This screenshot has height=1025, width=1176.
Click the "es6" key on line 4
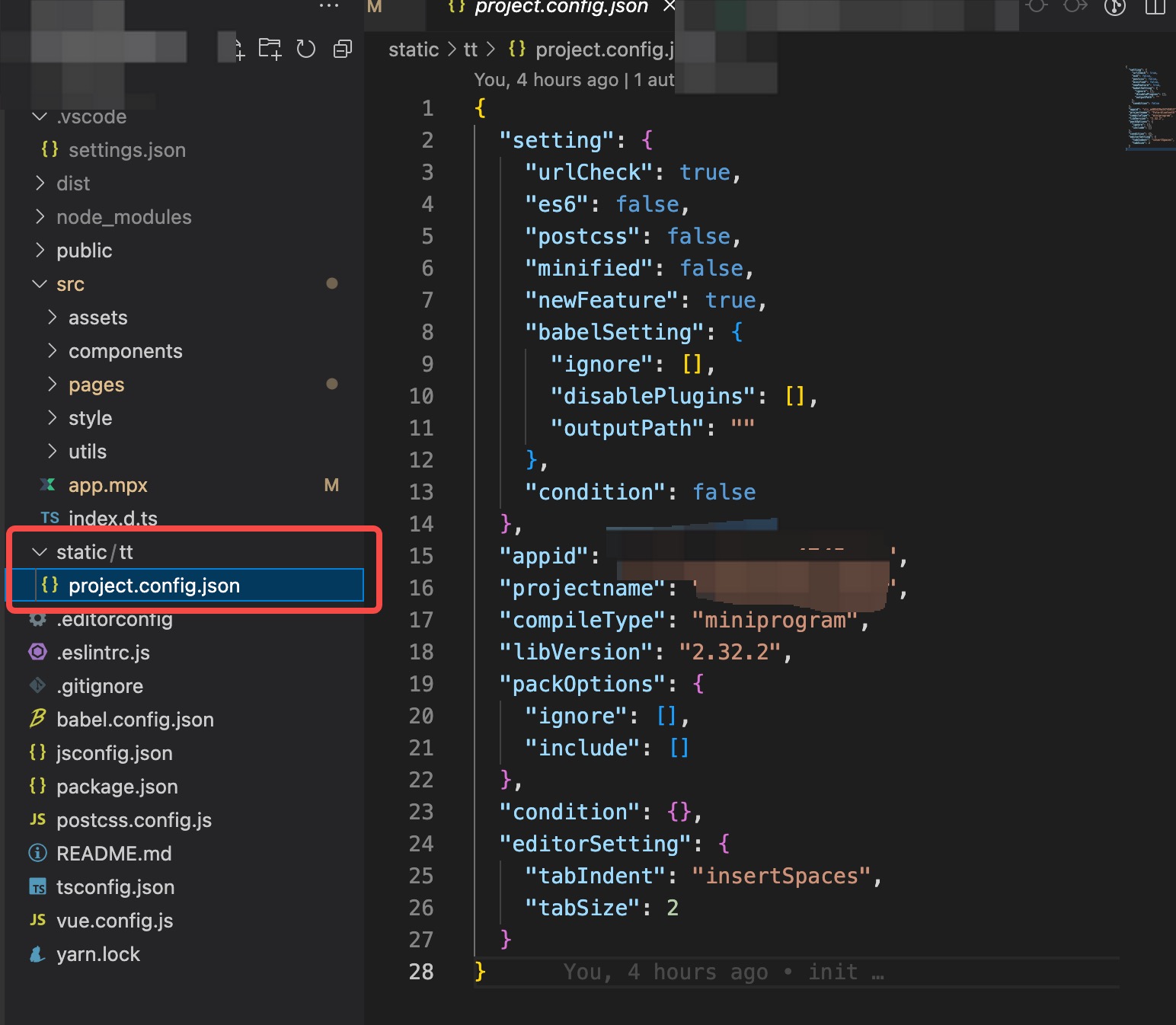558,204
